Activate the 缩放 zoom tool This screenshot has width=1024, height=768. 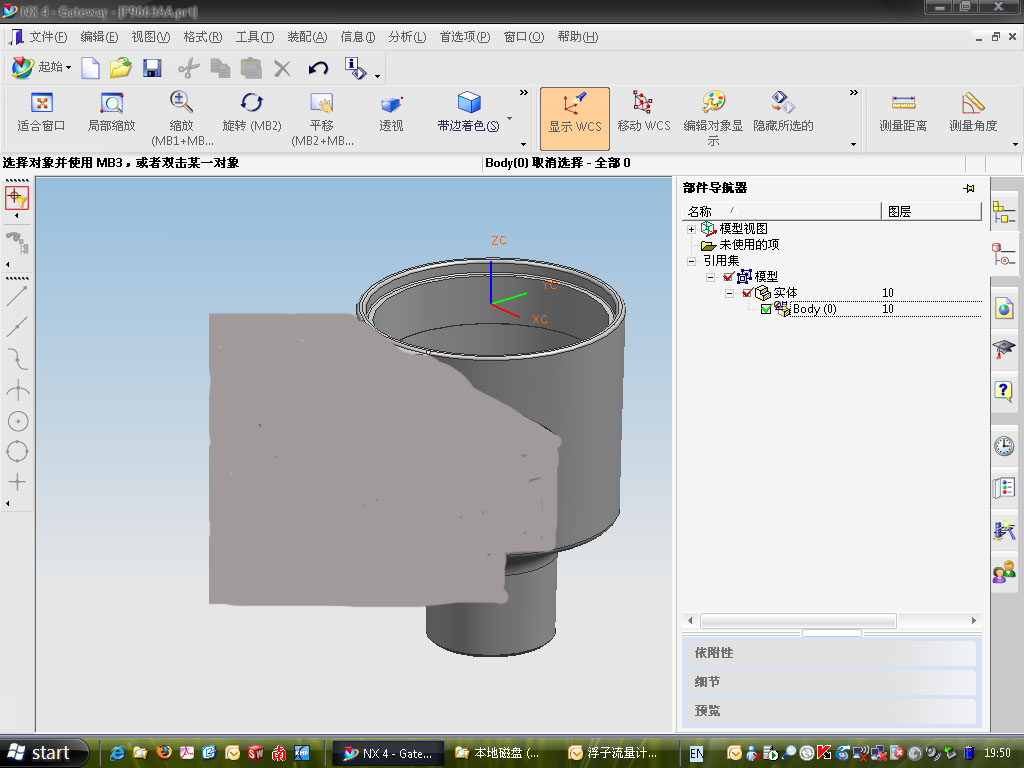point(182,118)
